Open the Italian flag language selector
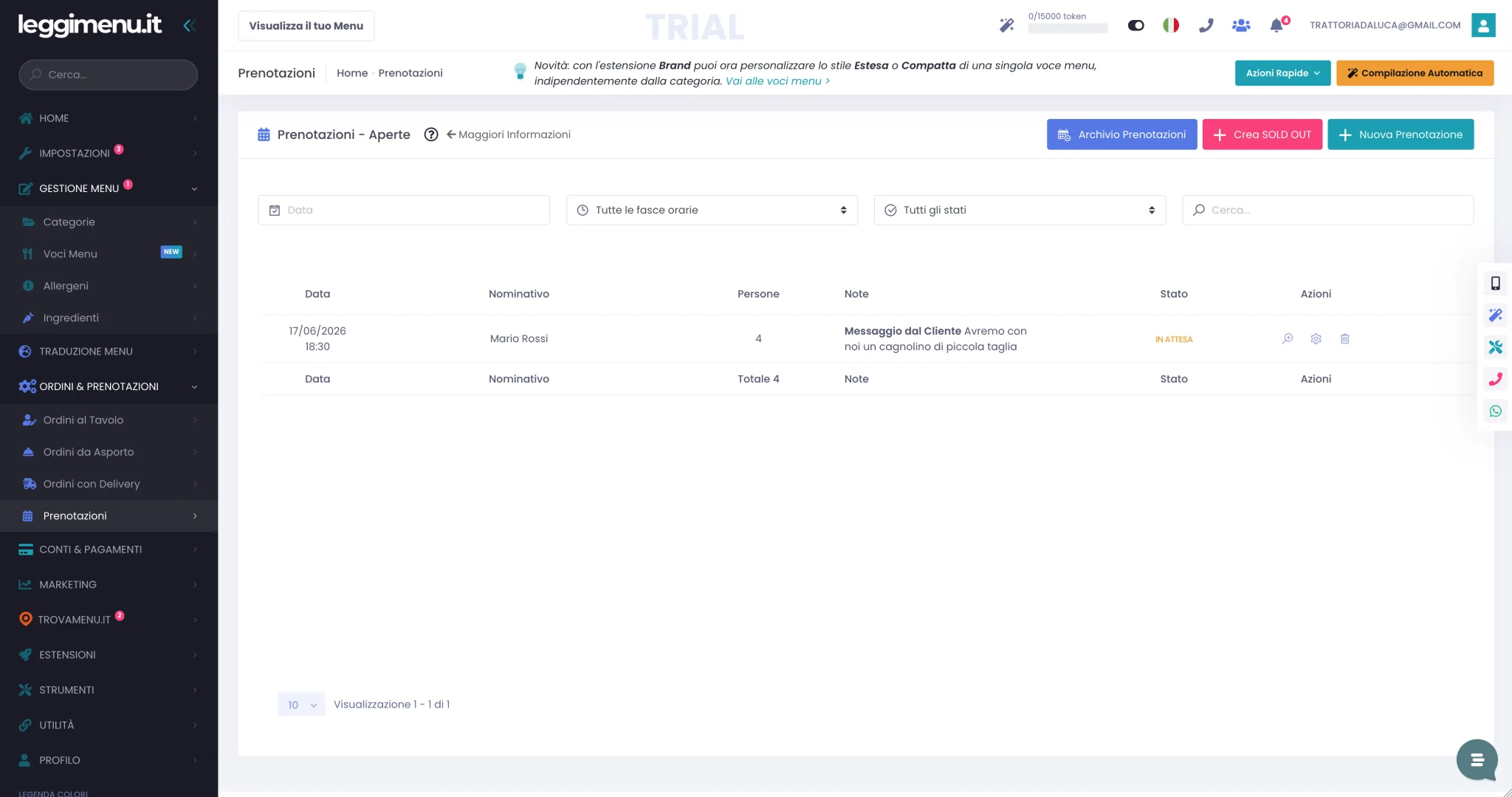Viewport: 1512px width, 797px height. 1171,25
